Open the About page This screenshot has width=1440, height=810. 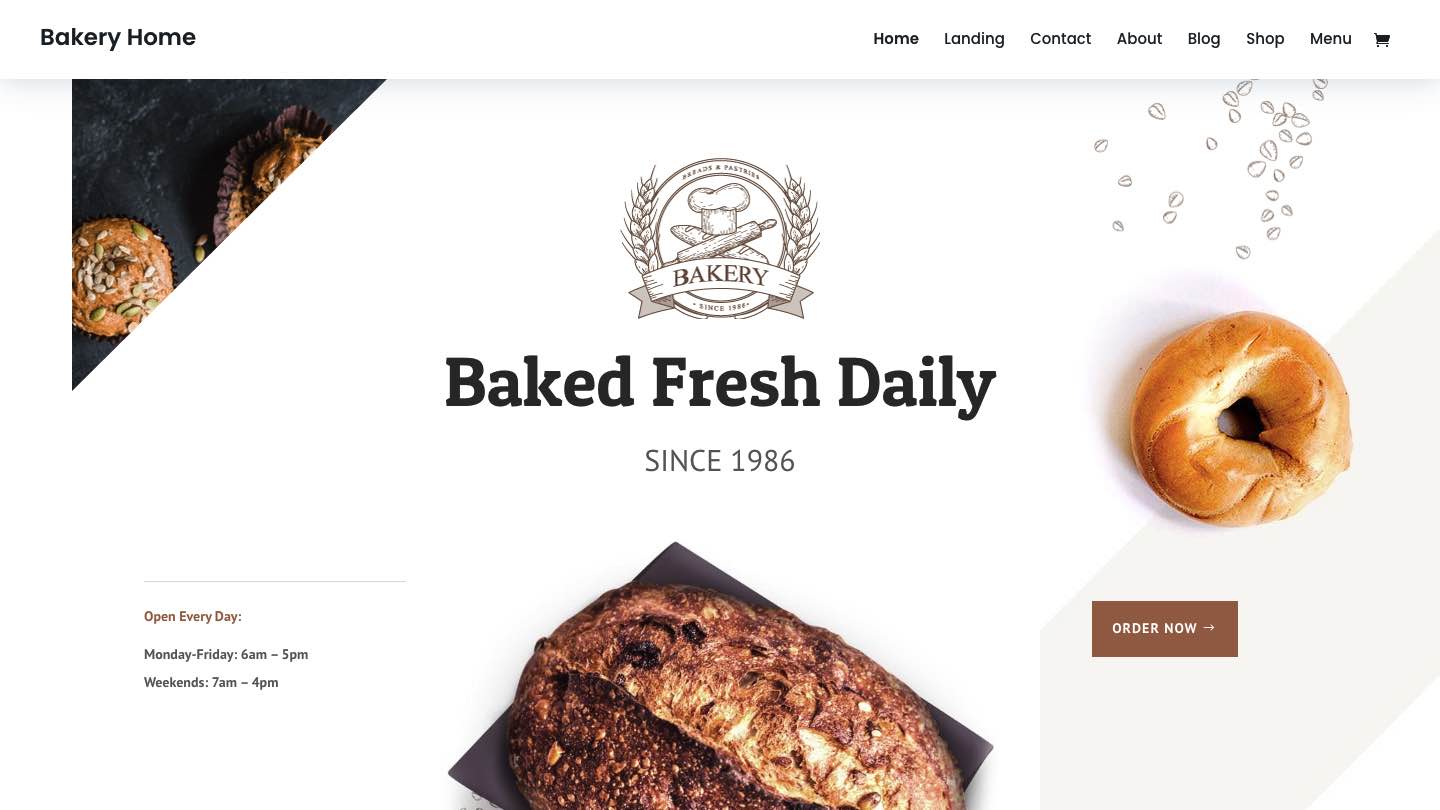(x=1139, y=39)
